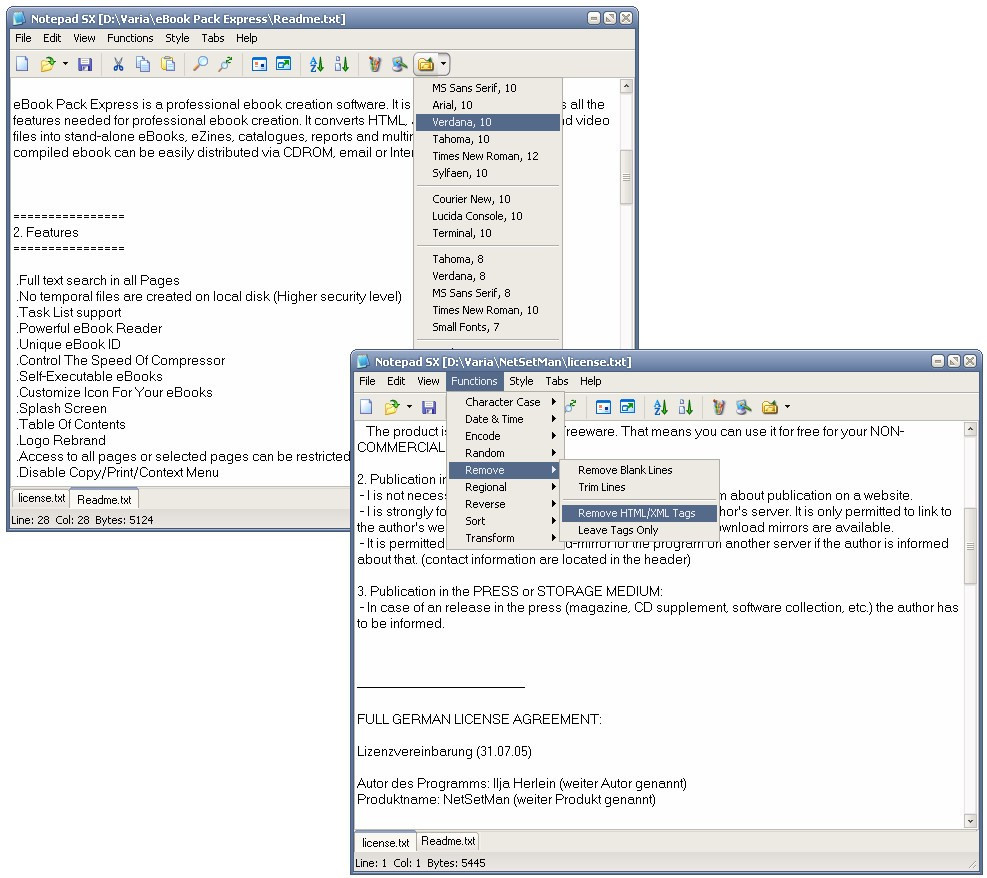Pick Verdana, 10 from the font list

pos(488,122)
